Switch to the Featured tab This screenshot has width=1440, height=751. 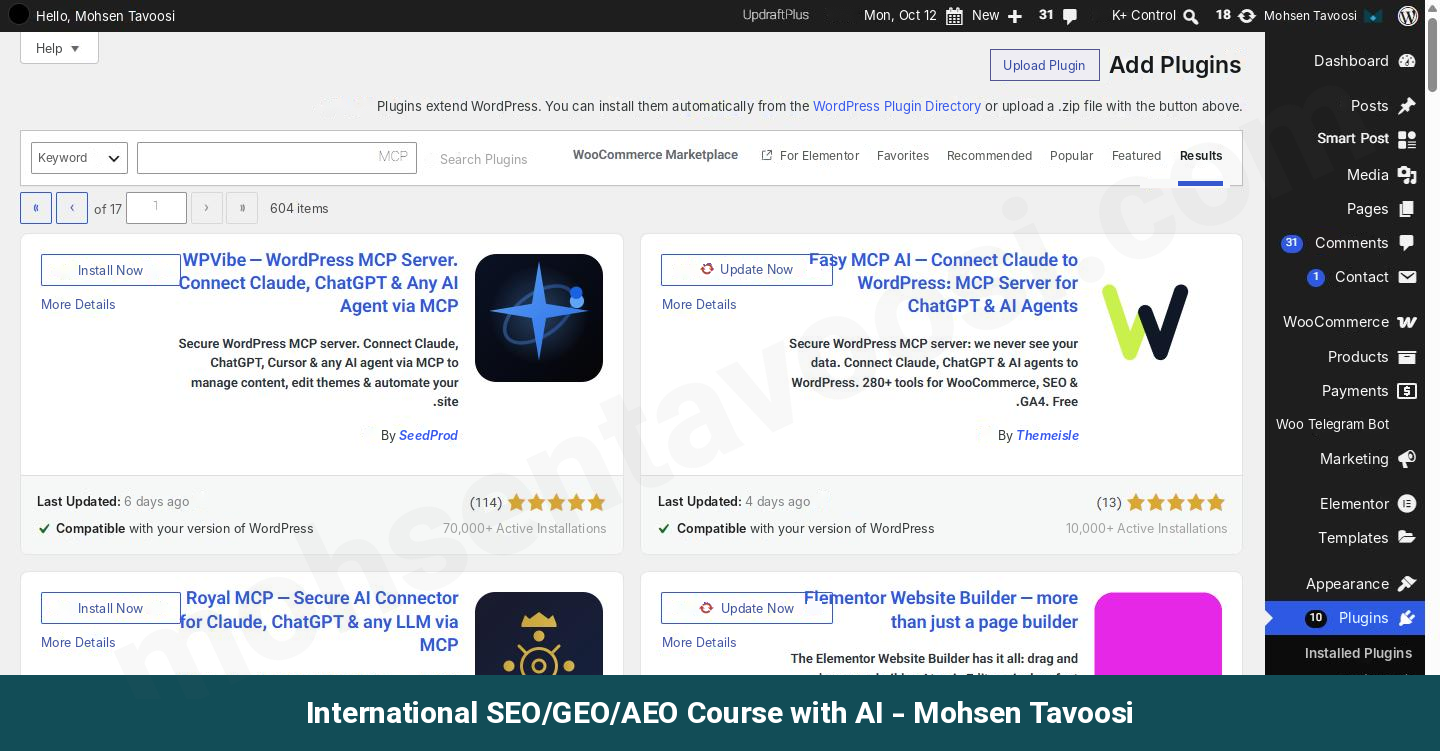point(1136,156)
